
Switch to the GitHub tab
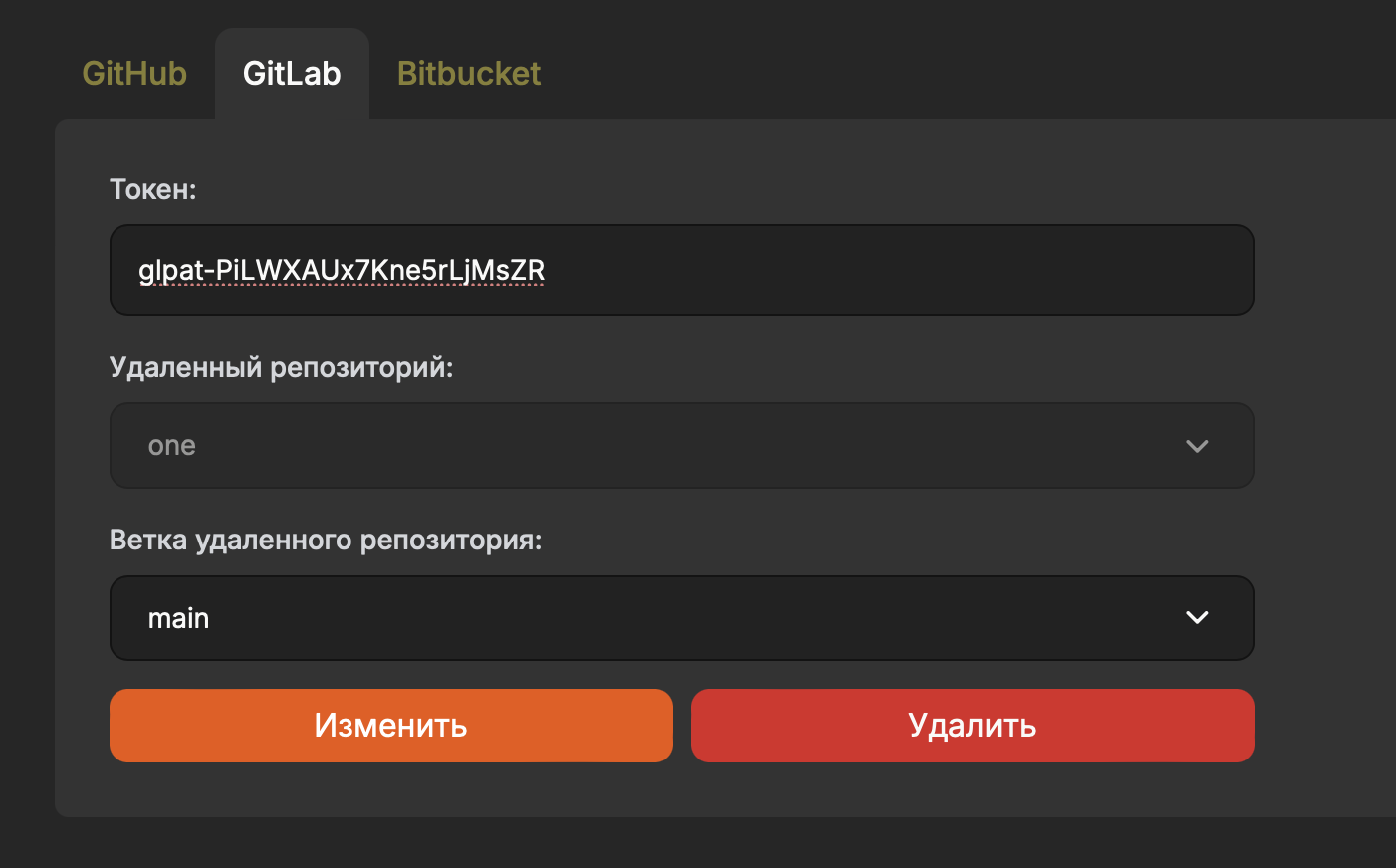(134, 74)
